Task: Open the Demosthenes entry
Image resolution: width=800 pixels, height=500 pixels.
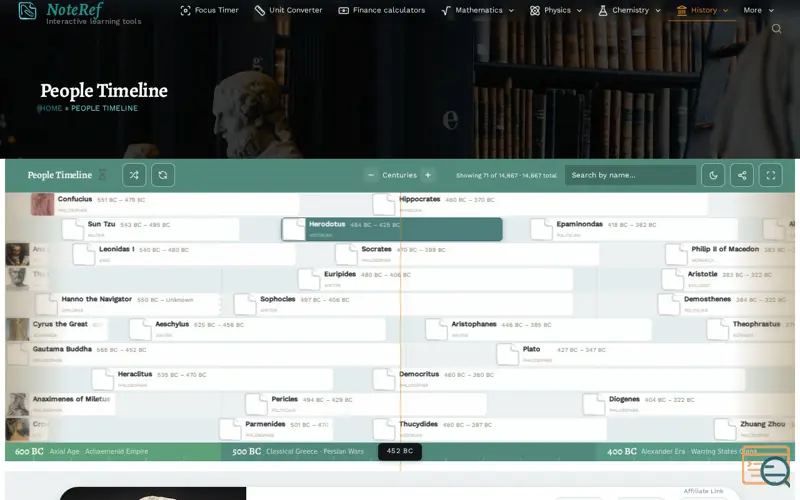Action: pos(726,304)
